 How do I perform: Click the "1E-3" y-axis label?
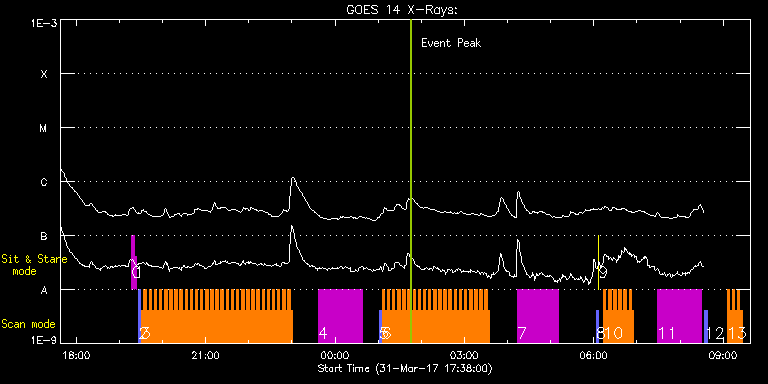(x=43, y=23)
